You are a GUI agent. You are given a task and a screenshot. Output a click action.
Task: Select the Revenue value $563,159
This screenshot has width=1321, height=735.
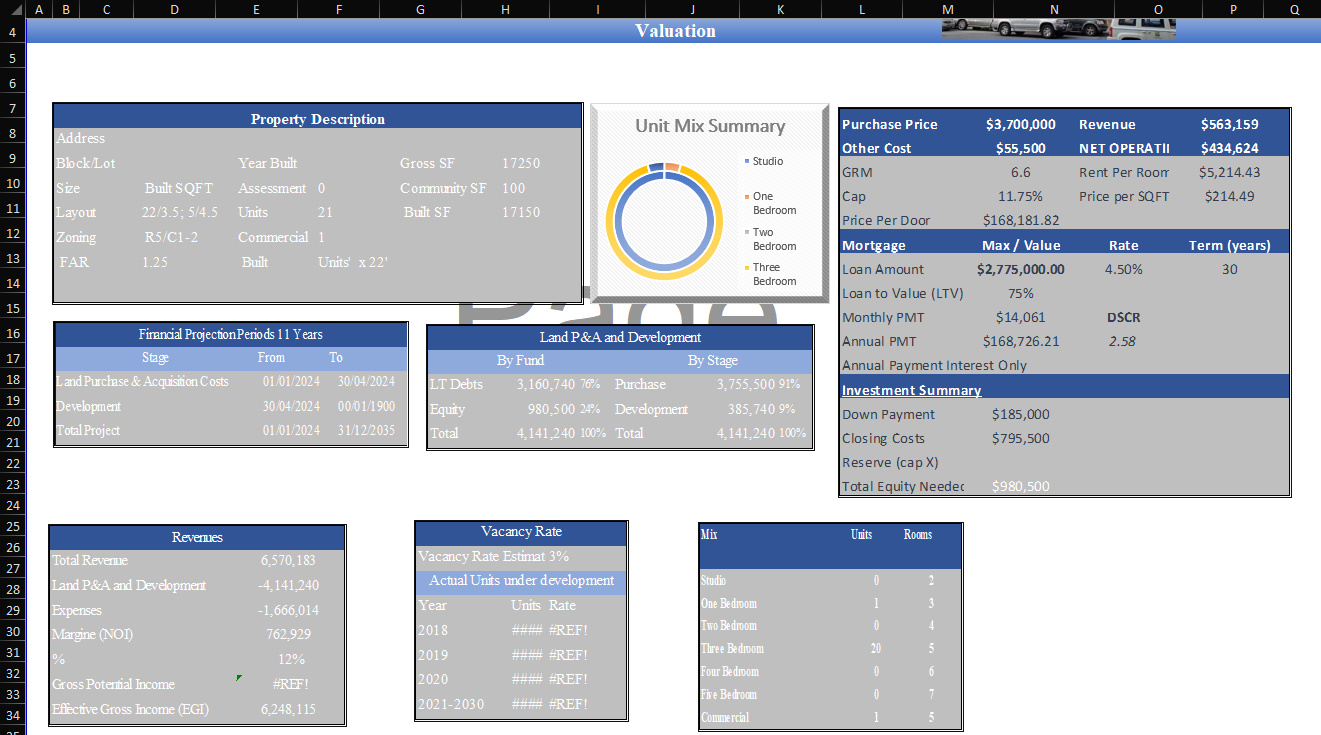(x=1229, y=124)
